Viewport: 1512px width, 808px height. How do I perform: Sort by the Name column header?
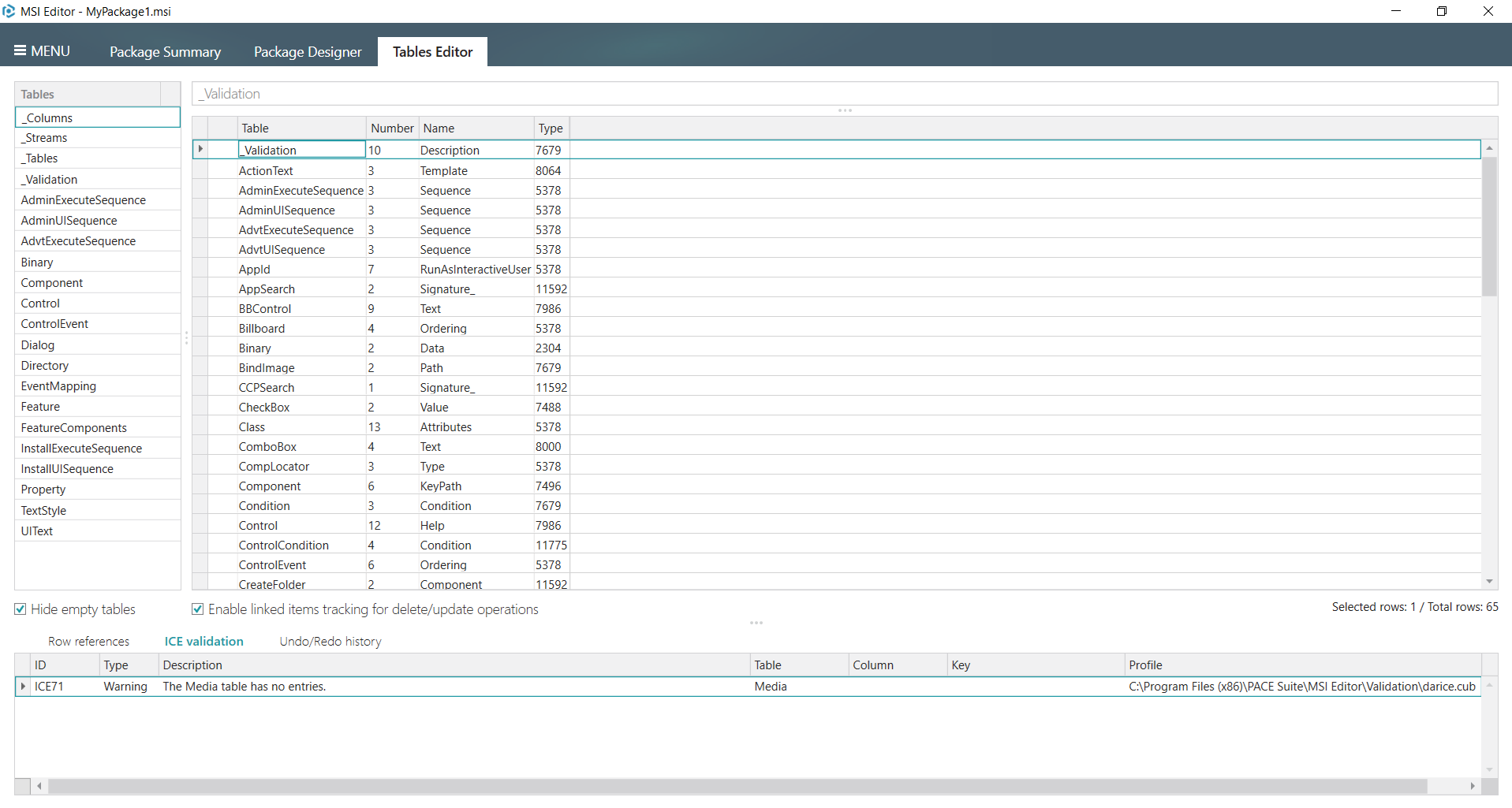[x=476, y=128]
